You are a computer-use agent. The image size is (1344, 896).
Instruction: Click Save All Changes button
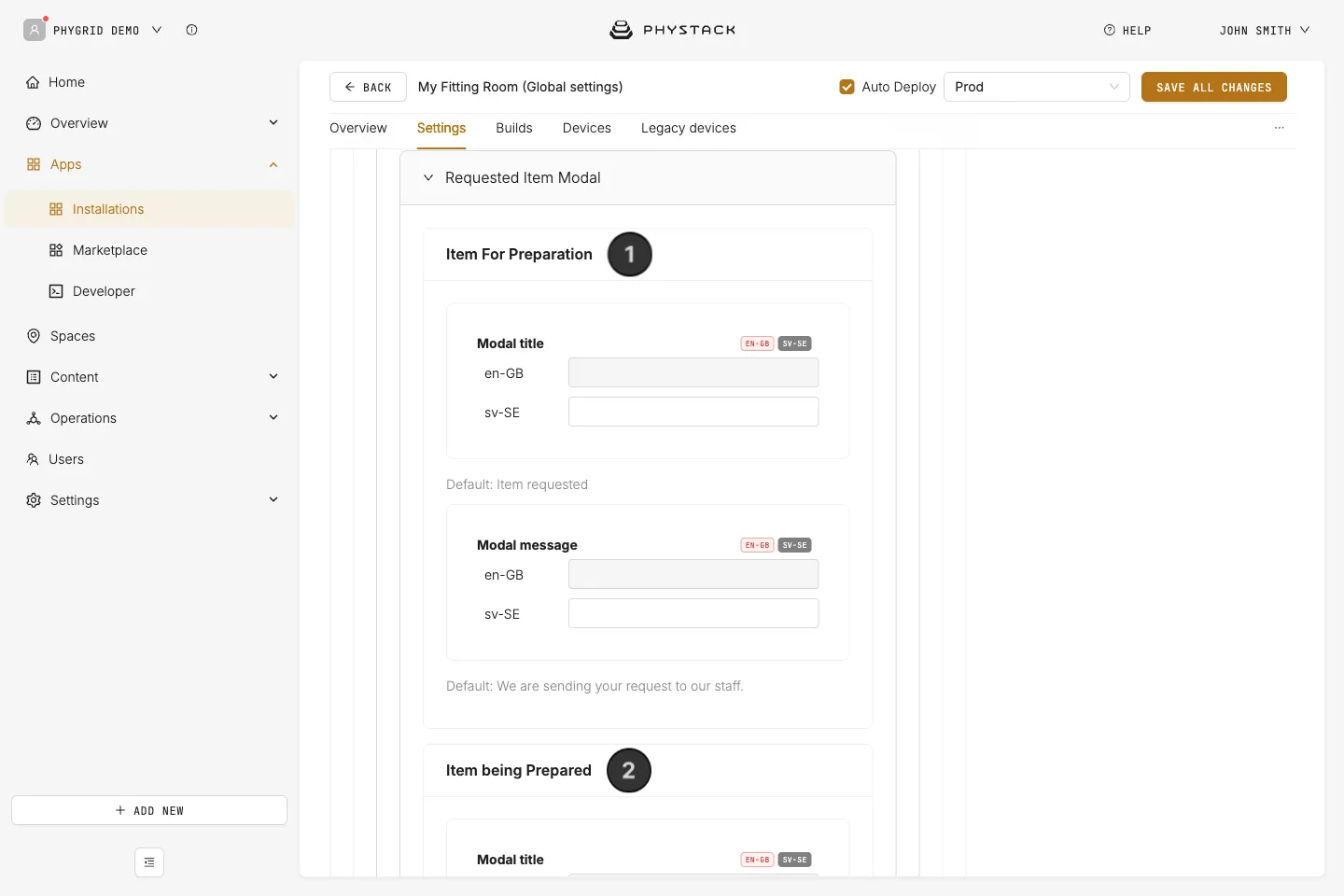pyautogui.click(x=1214, y=87)
